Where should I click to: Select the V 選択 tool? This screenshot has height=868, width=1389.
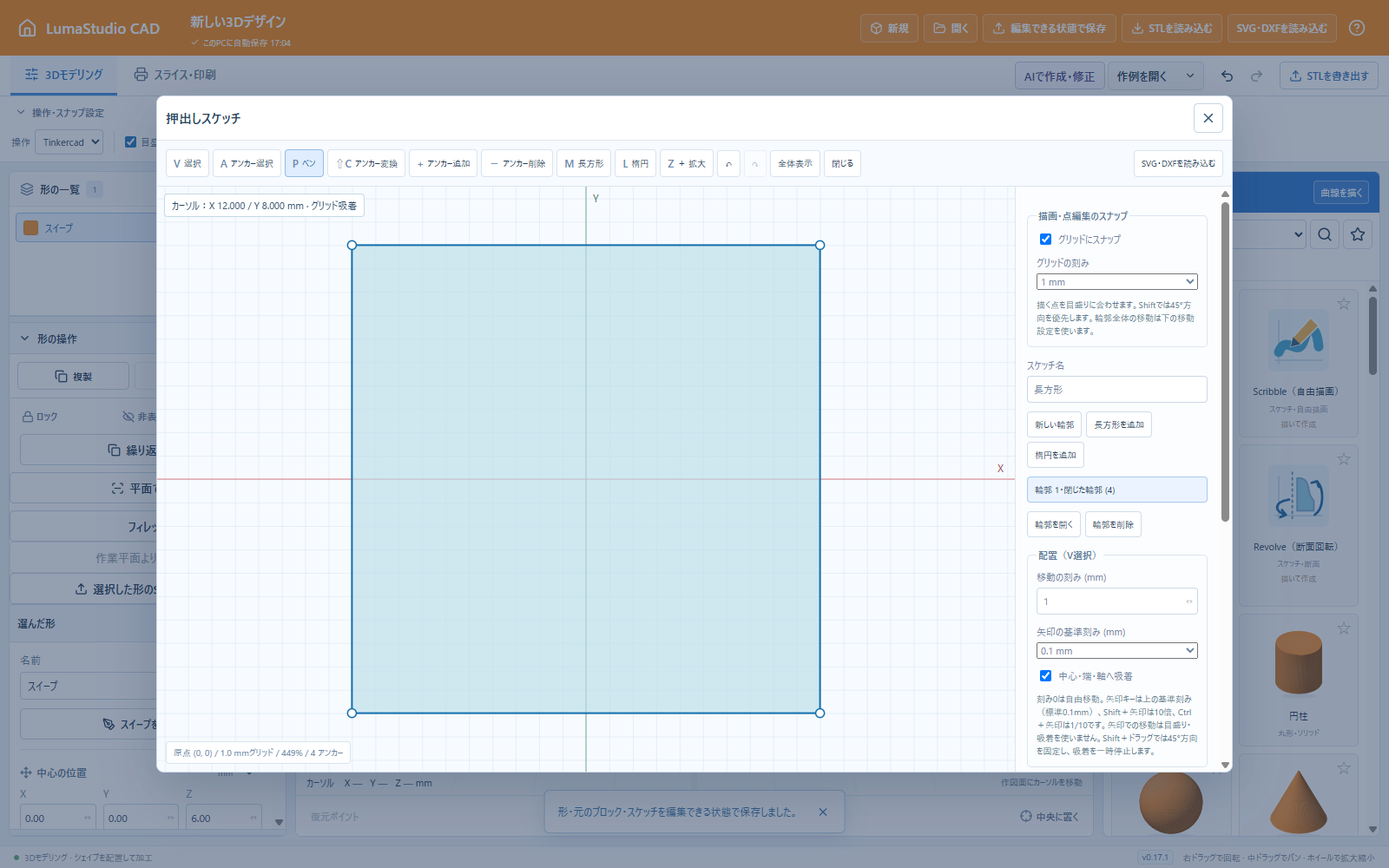pos(188,163)
